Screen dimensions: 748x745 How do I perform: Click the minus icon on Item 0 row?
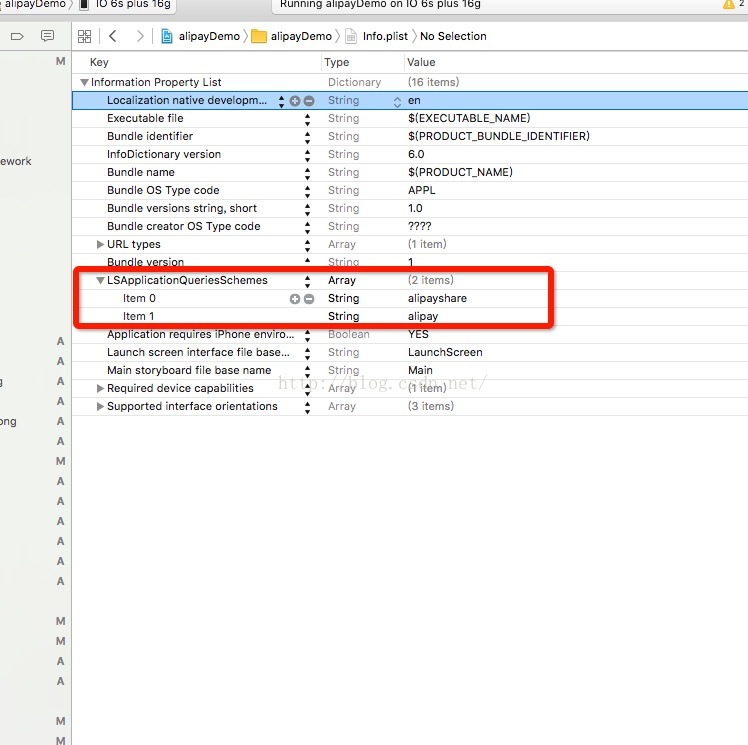click(x=309, y=299)
